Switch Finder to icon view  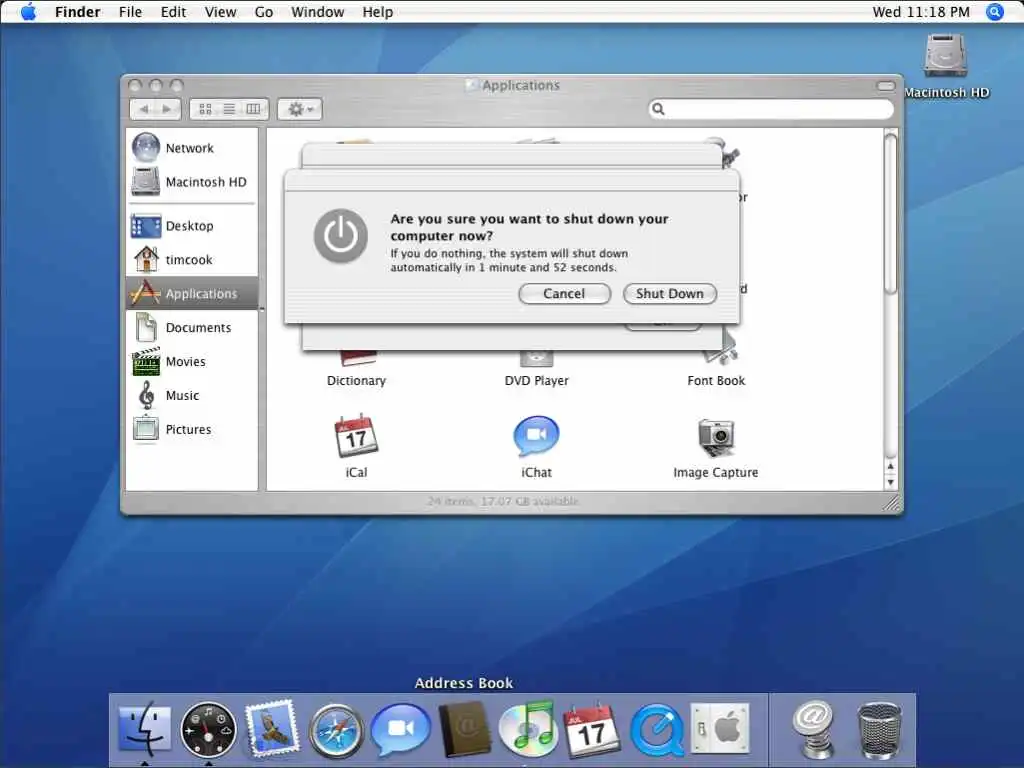tap(205, 109)
